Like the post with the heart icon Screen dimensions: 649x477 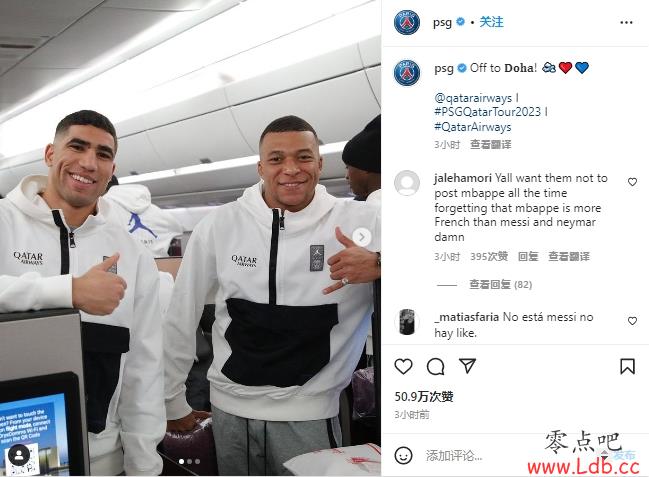(x=403, y=366)
